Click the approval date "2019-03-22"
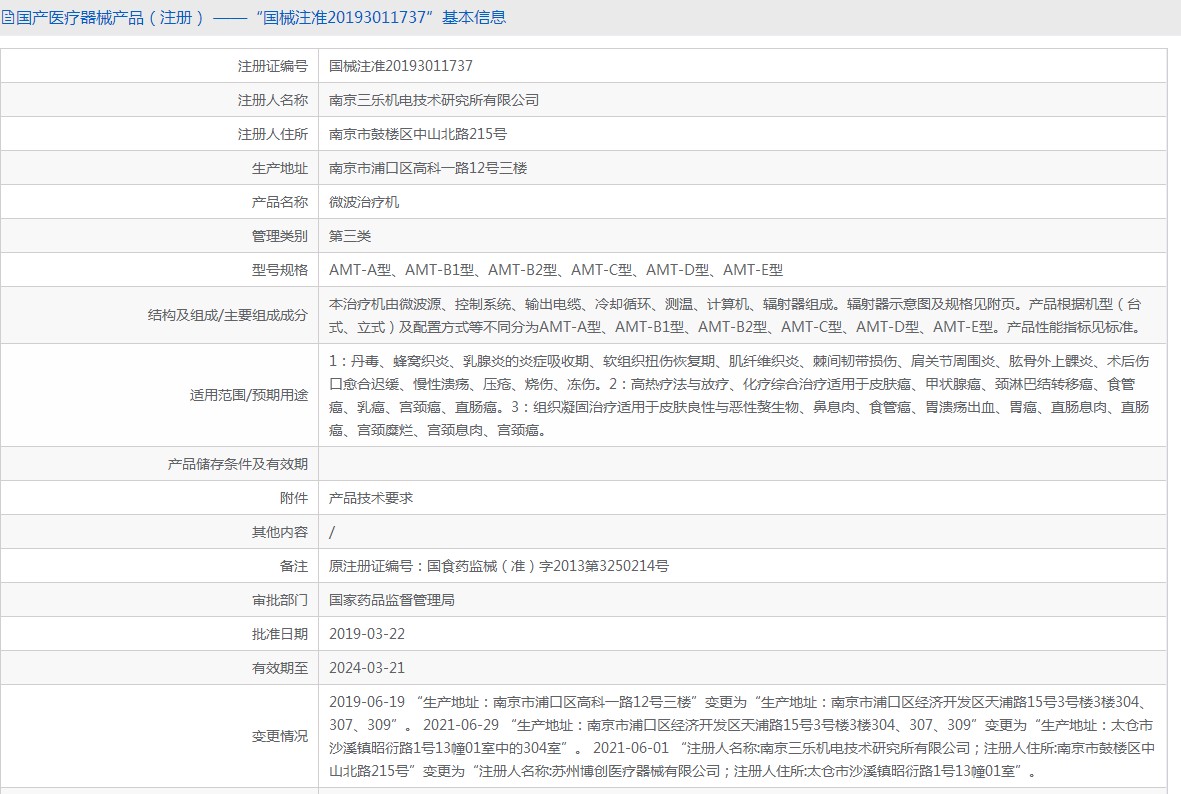 tap(367, 634)
